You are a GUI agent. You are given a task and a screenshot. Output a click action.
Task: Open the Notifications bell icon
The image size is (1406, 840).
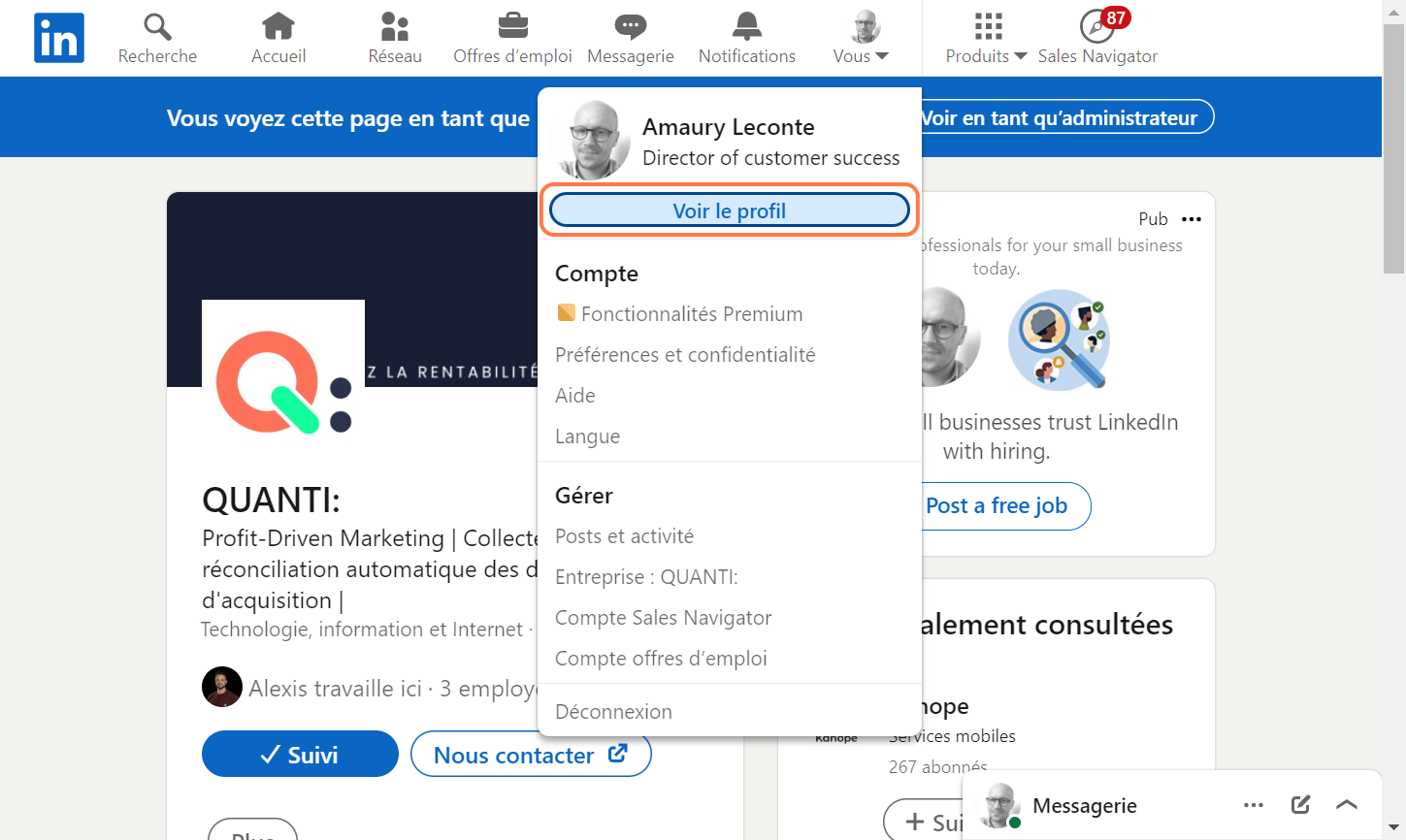[x=747, y=26]
